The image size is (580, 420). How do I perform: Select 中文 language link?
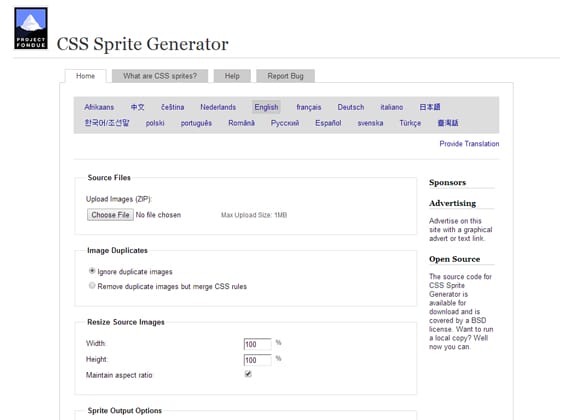(137, 107)
